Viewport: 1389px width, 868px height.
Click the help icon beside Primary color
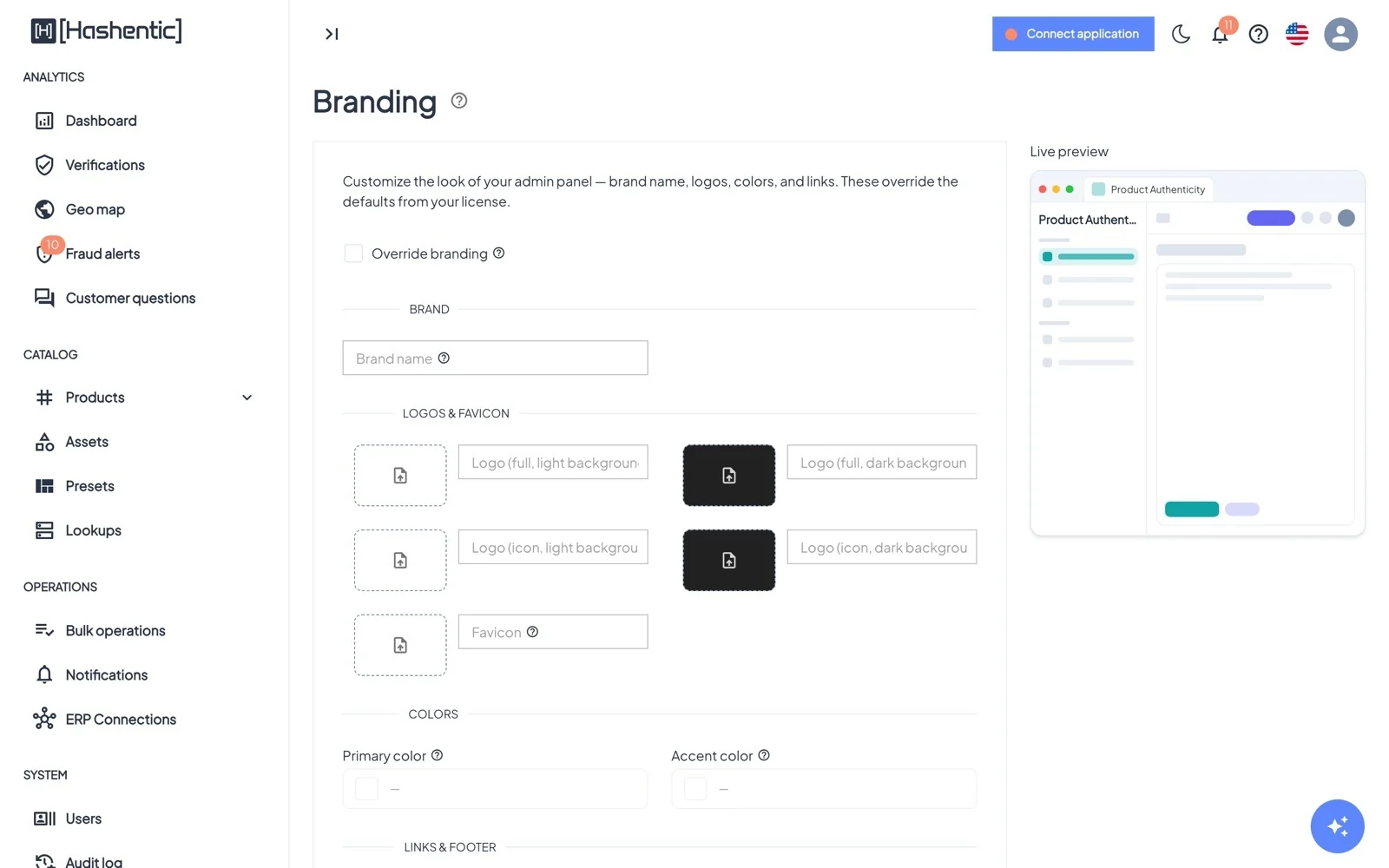coord(437,755)
